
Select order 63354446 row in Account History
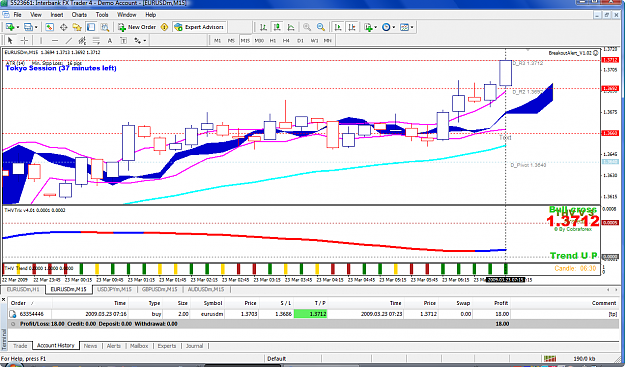click(313, 314)
